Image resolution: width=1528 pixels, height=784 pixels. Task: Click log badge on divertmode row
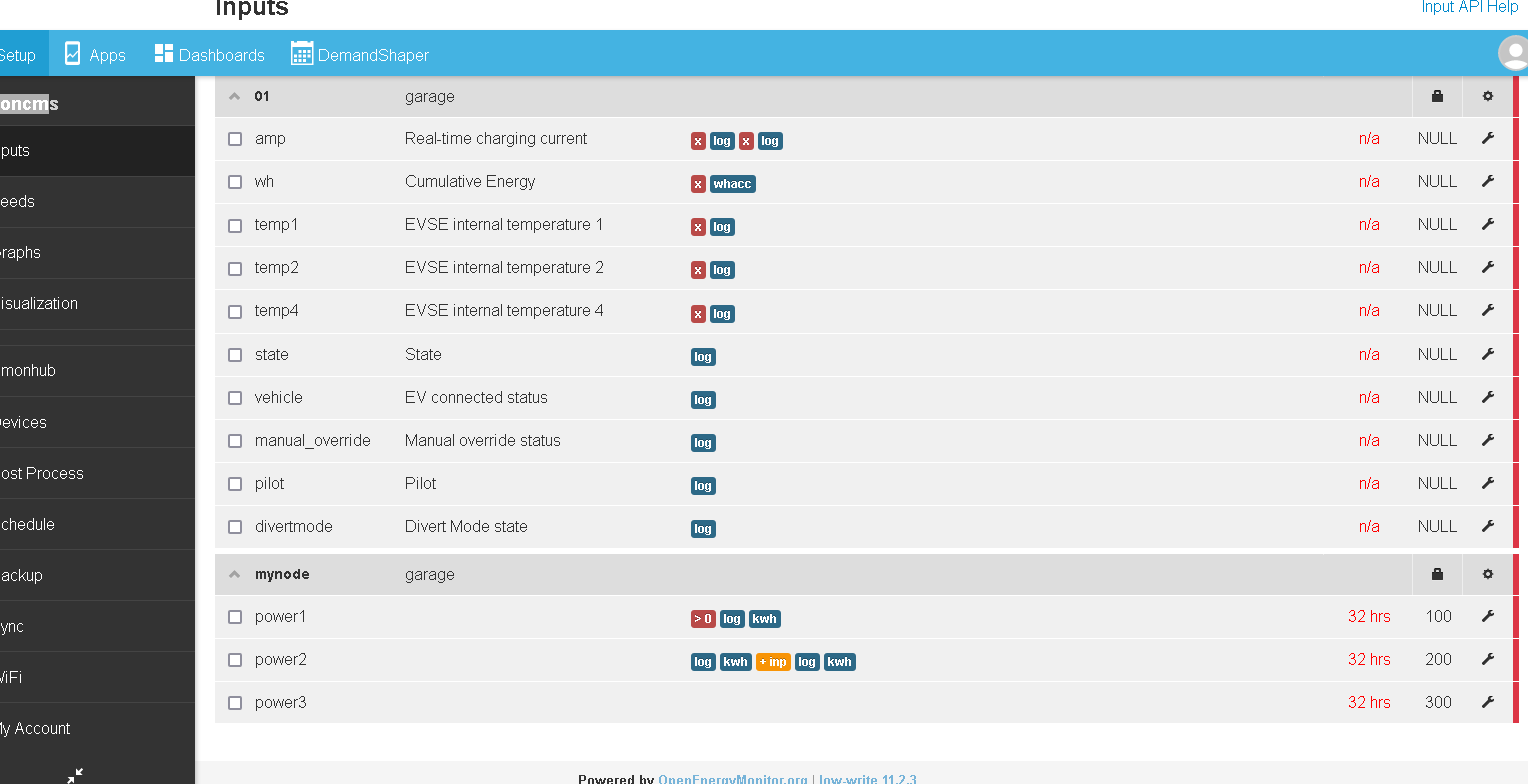click(703, 529)
